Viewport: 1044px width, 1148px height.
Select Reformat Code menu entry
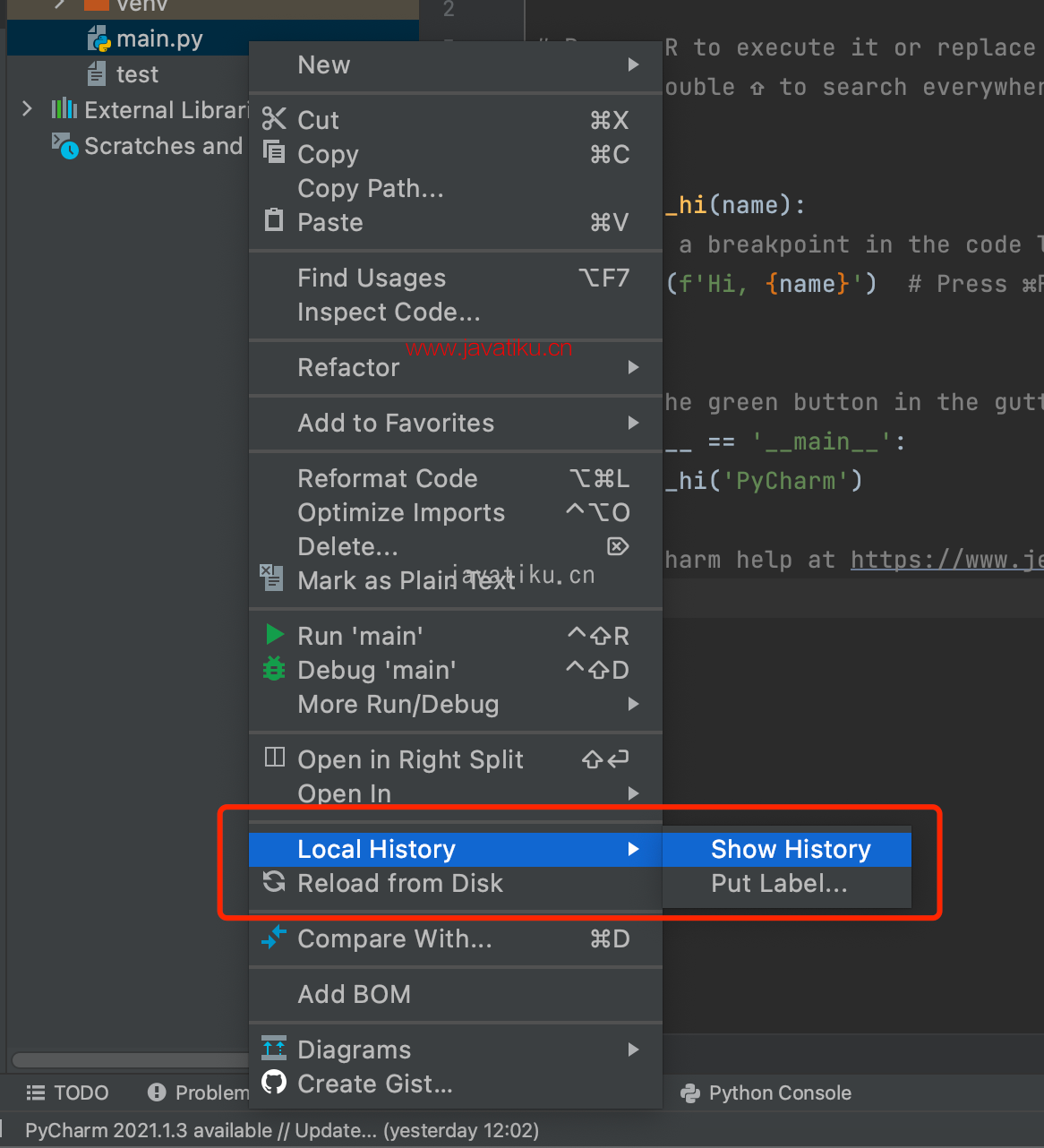pyautogui.click(x=456, y=478)
